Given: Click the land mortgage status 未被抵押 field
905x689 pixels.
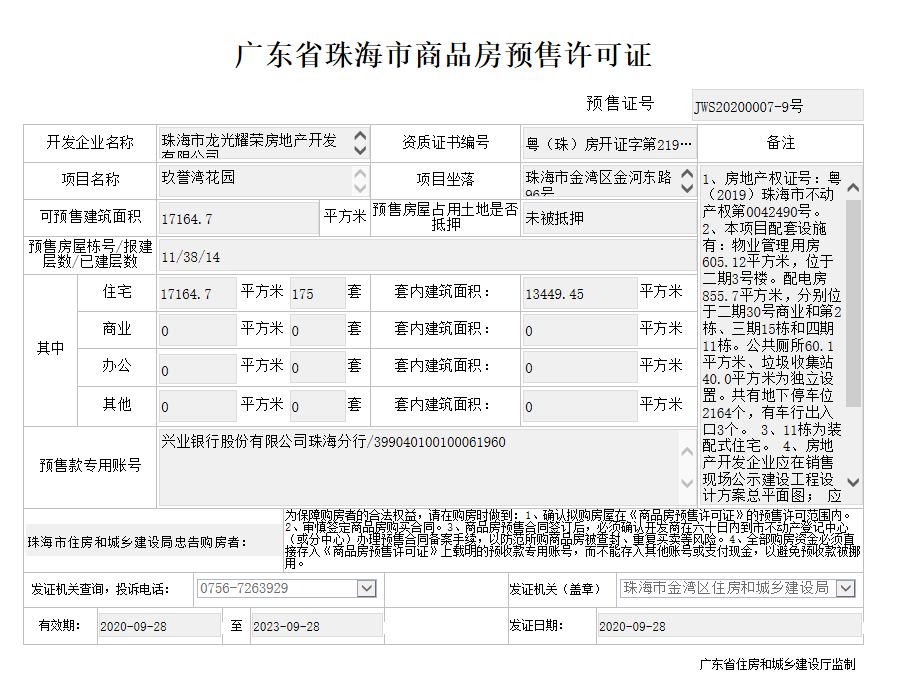Looking at the screenshot, I should [x=608, y=218].
